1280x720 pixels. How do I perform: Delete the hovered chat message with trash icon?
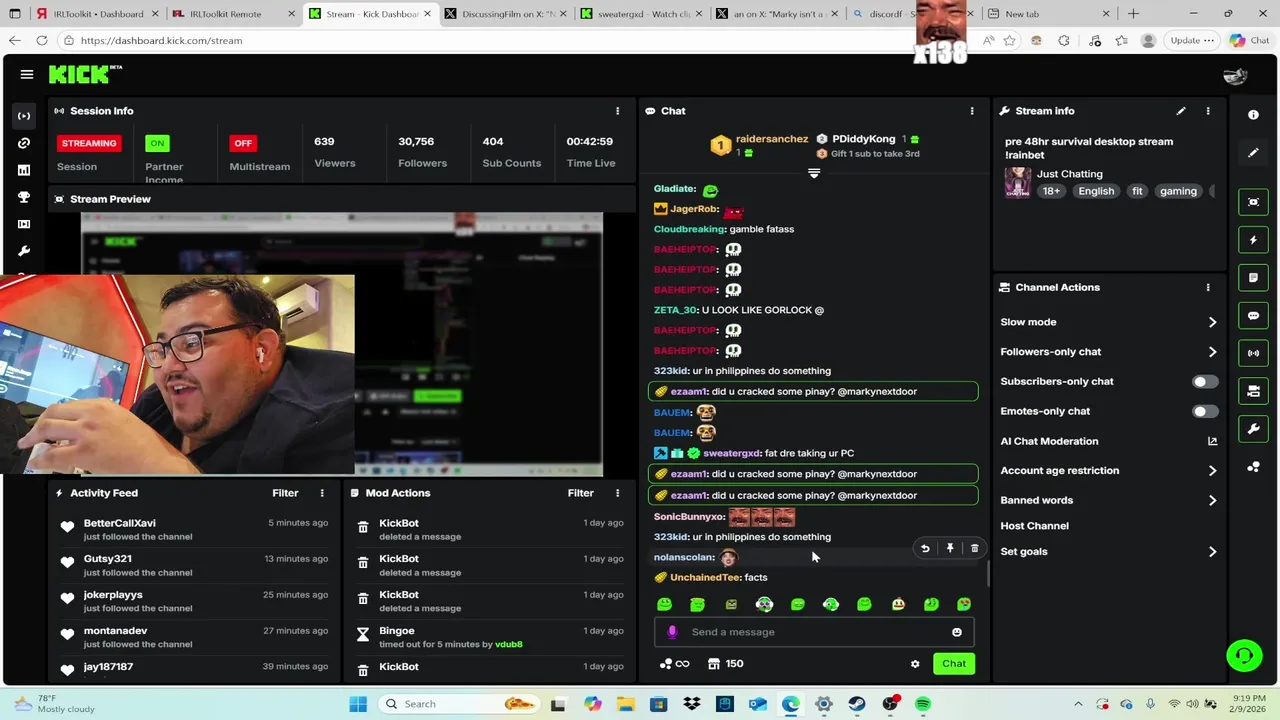[x=975, y=548]
